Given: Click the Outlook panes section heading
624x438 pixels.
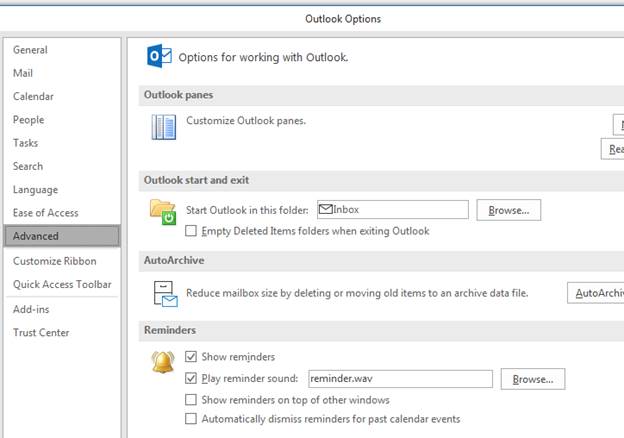Looking at the screenshot, I should (178, 95).
